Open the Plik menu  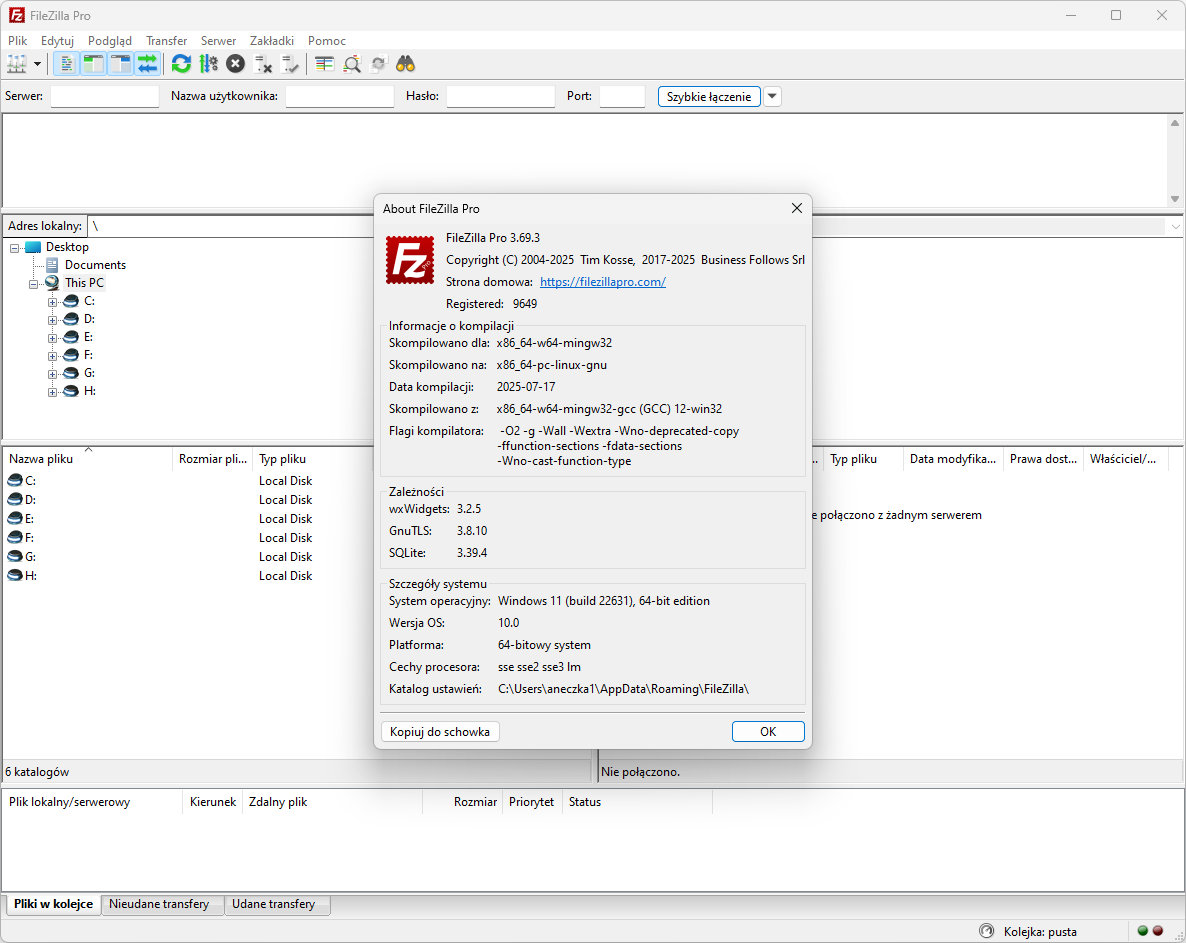[17, 41]
